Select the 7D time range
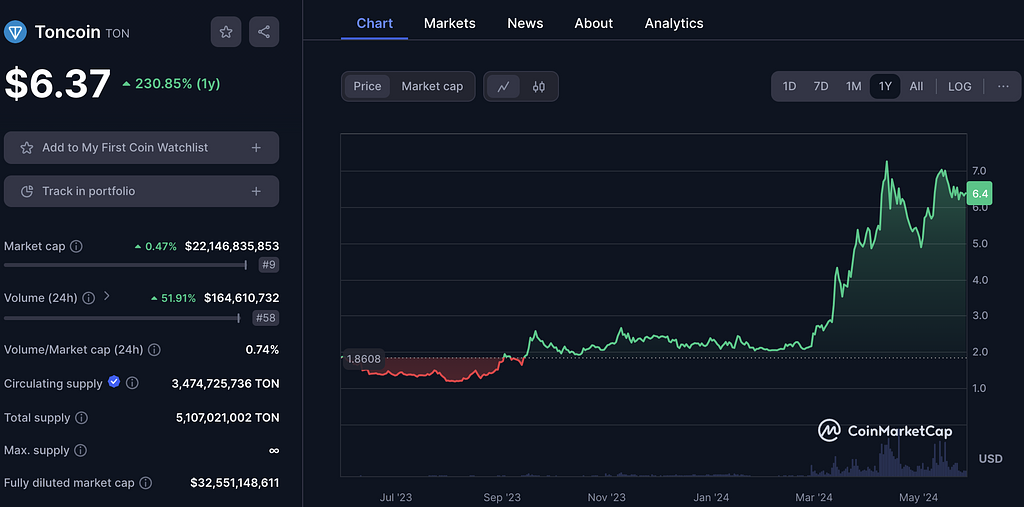The width and height of the screenshot is (1024, 507). (x=821, y=87)
